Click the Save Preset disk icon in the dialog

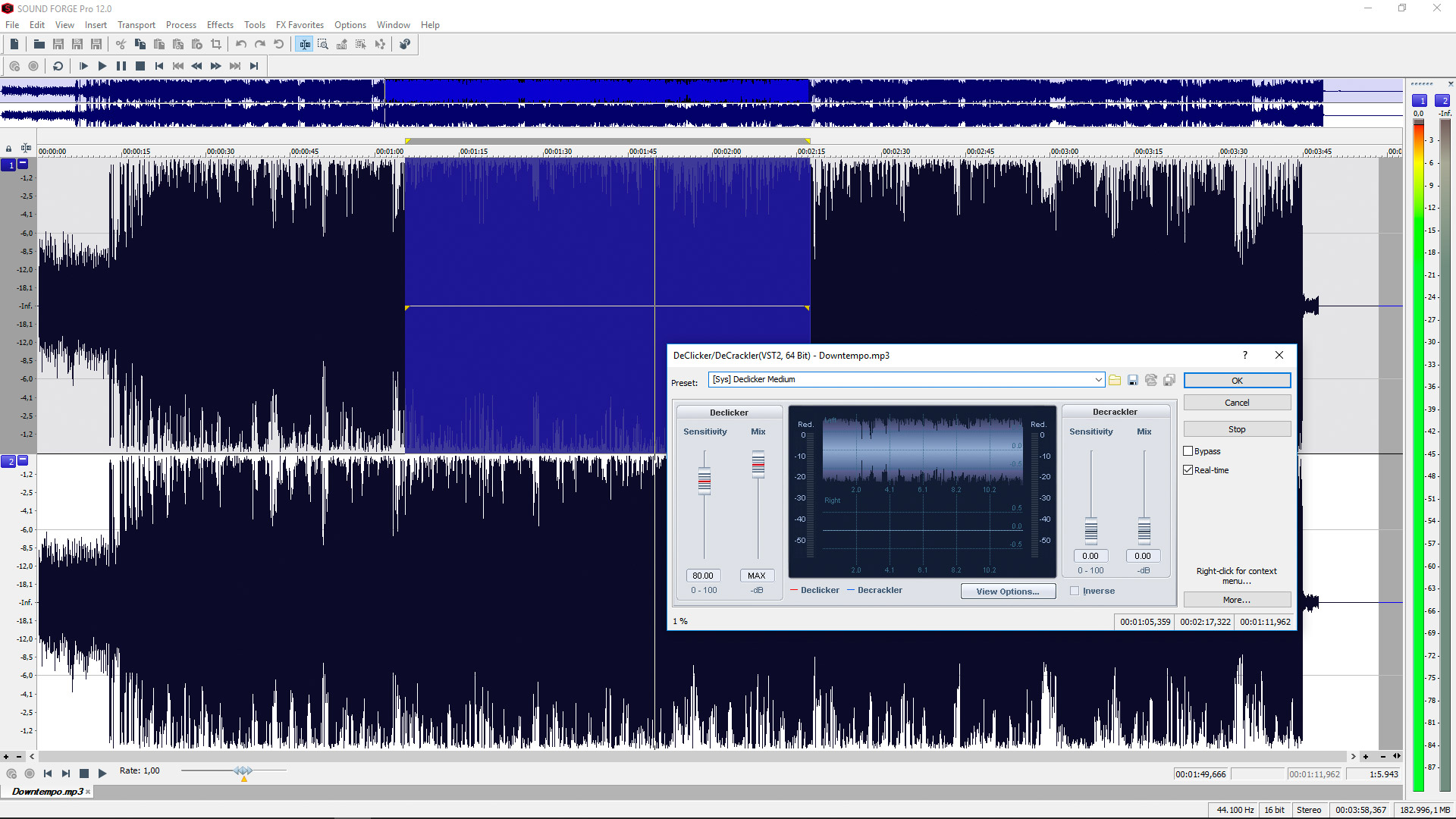click(x=1133, y=380)
